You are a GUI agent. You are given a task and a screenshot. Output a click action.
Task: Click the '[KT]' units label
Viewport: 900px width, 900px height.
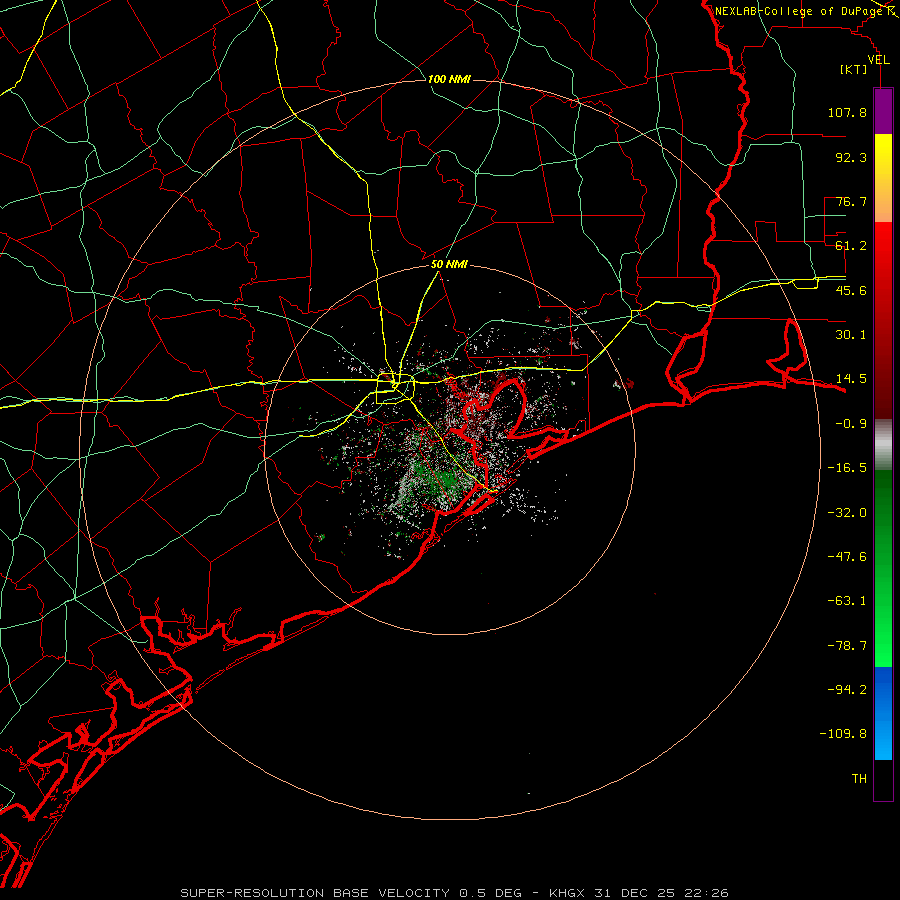(x=854, y=69)
